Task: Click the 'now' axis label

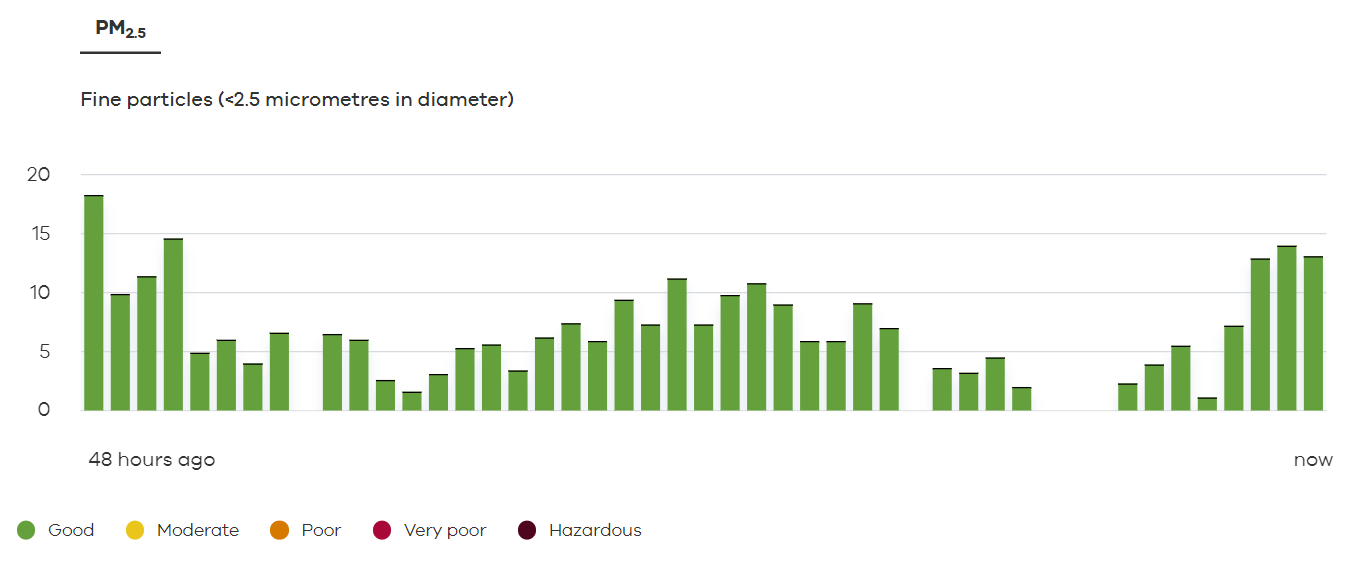Action: [x=1313, y=460]
